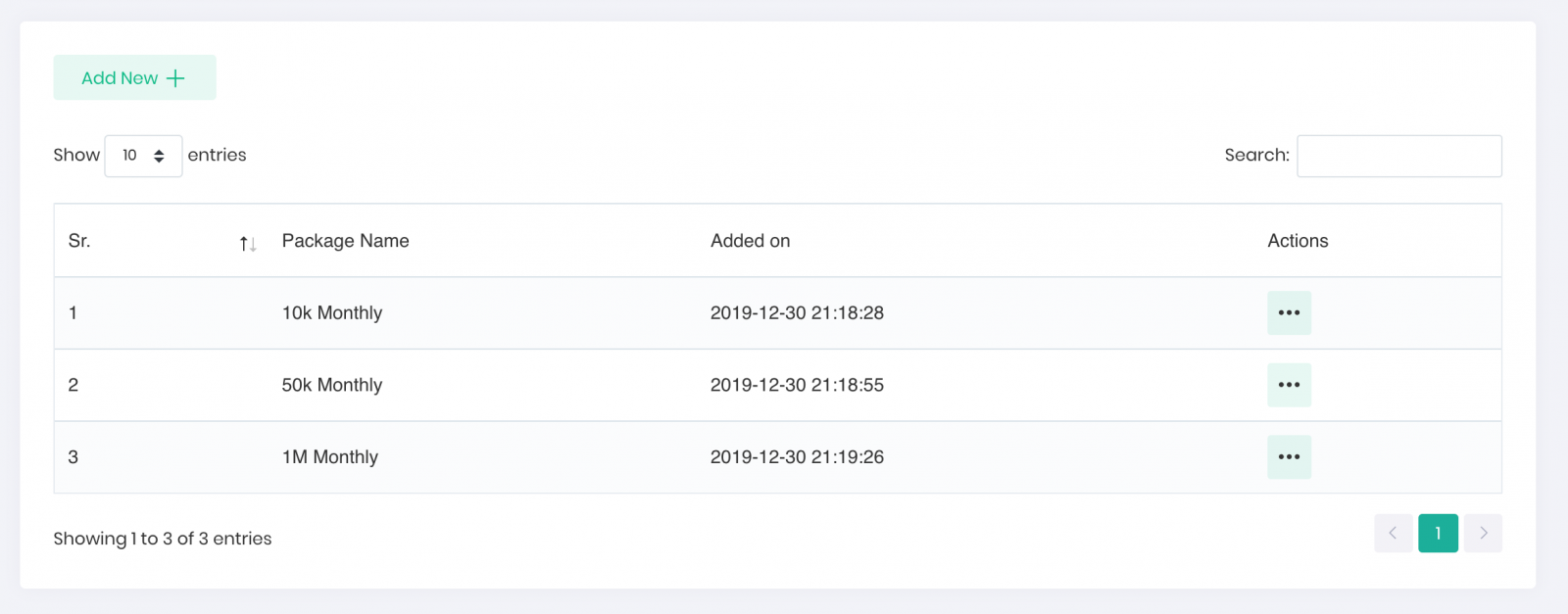
Task: Click the Showing 1 to 3 entries text
Action: tap(163, 539)
